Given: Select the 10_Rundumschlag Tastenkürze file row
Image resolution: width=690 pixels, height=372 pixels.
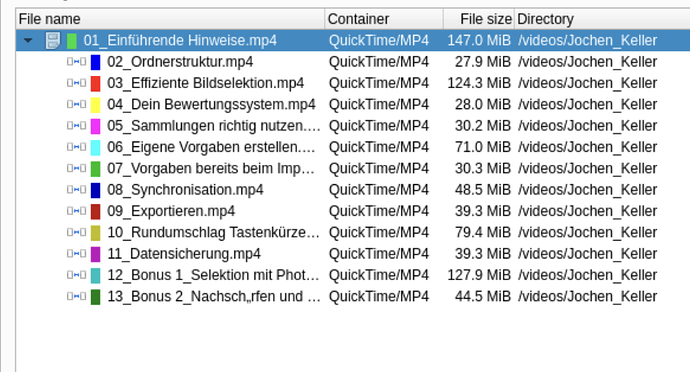Looking at the screenshot, I should coord(353,232).
